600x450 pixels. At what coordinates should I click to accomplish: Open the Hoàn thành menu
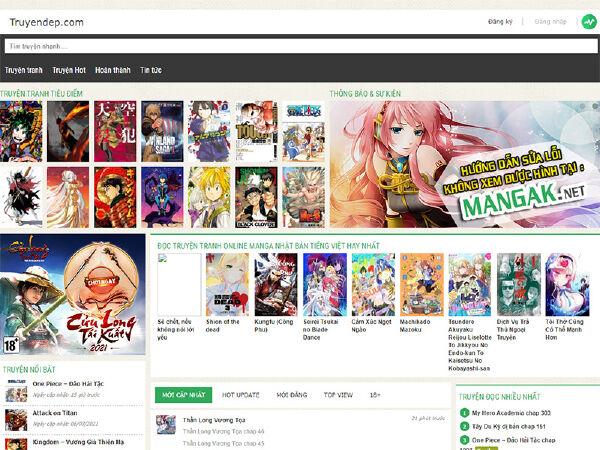tap(112, 70)
